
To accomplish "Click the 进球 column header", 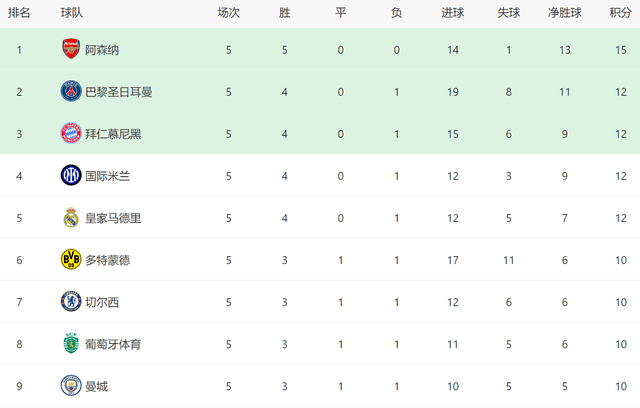I will pos(452,13).
